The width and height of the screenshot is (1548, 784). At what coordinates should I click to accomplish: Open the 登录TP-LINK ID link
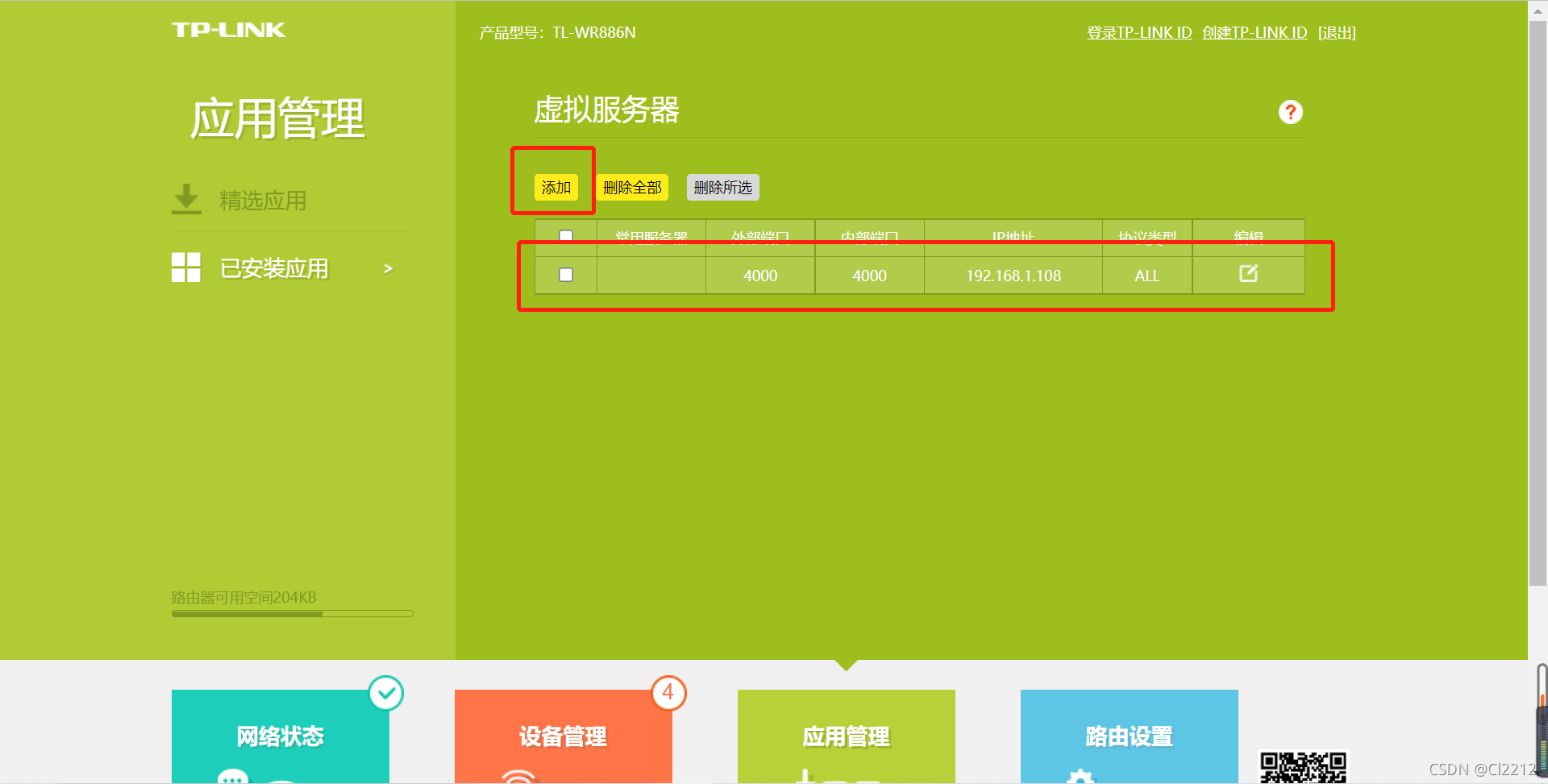click(x=1139, y=33)
